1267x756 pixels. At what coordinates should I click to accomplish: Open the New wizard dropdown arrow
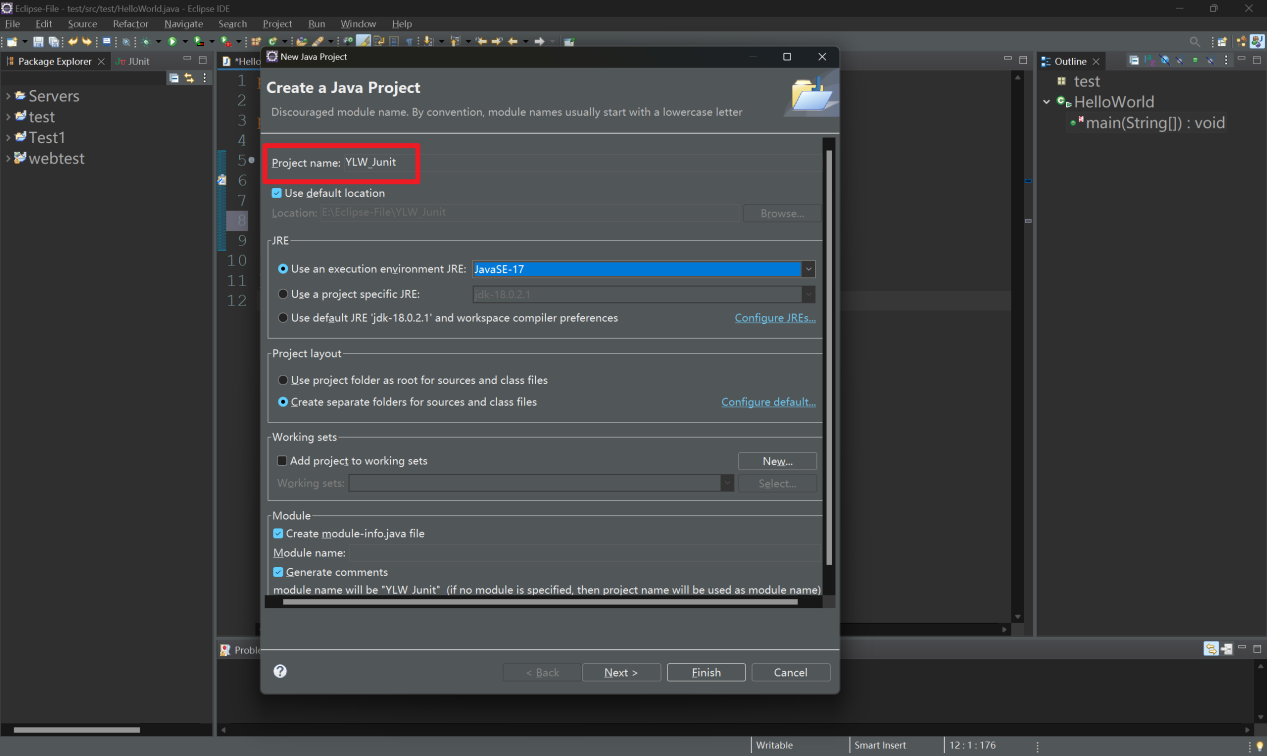(24, 42)
